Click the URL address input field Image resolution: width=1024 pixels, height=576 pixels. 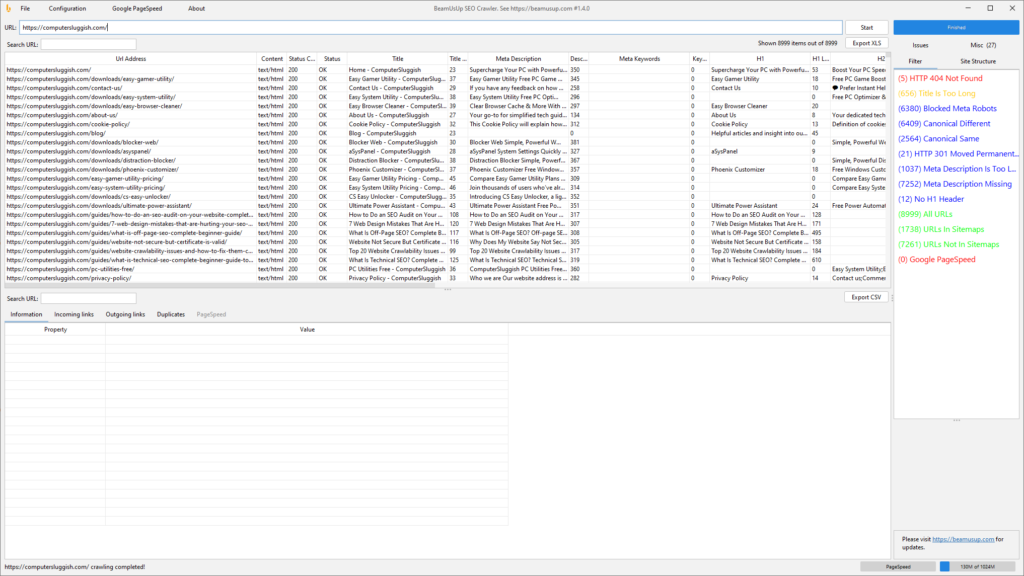coord(430,27)
